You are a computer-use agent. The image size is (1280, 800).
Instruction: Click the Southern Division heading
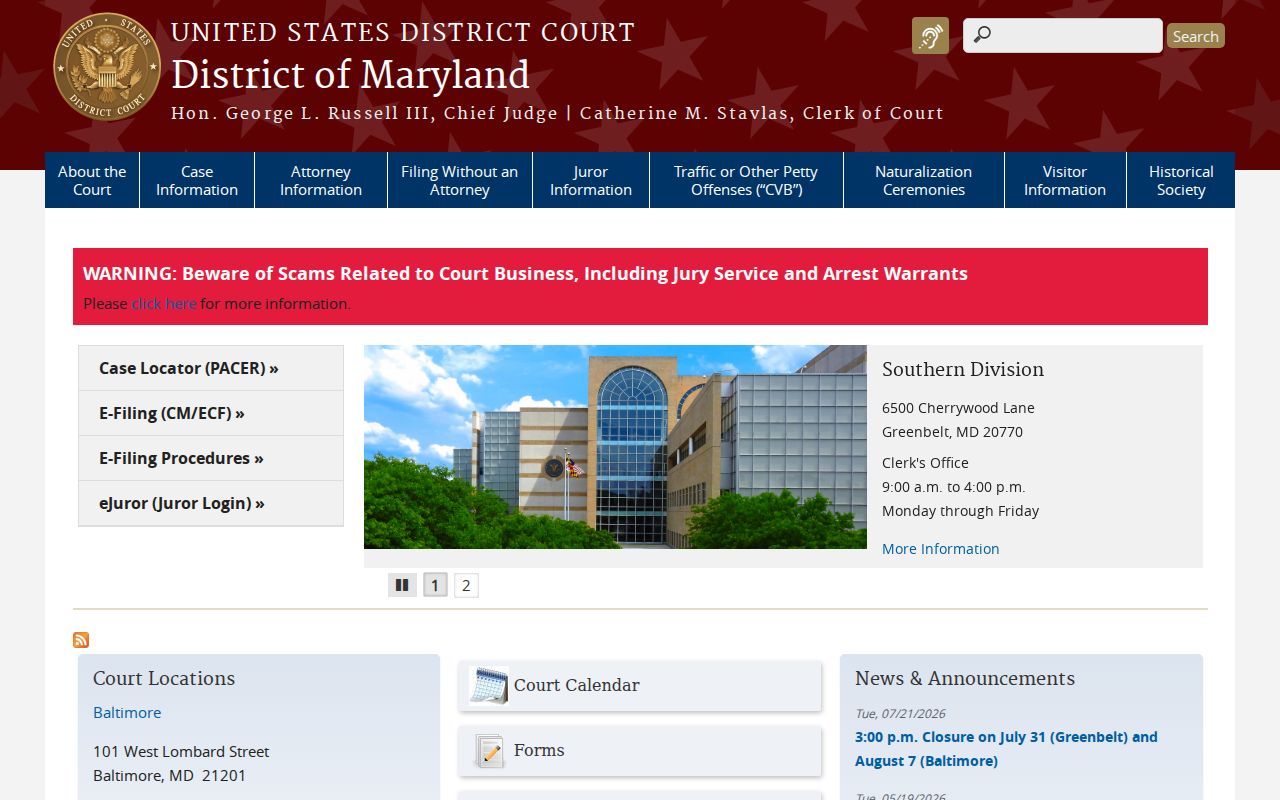pyautogui.click(x=963, y=369)
